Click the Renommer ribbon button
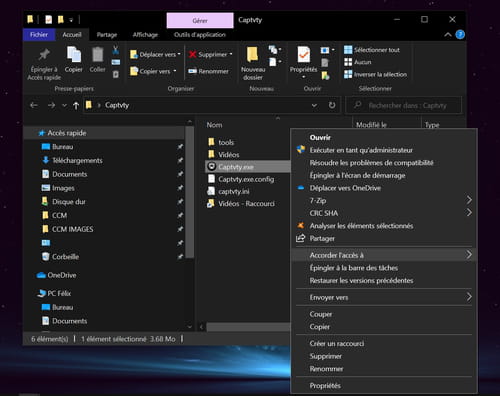Image resolution: width=500 pixels, height=396 pixels. coord(208,71)
